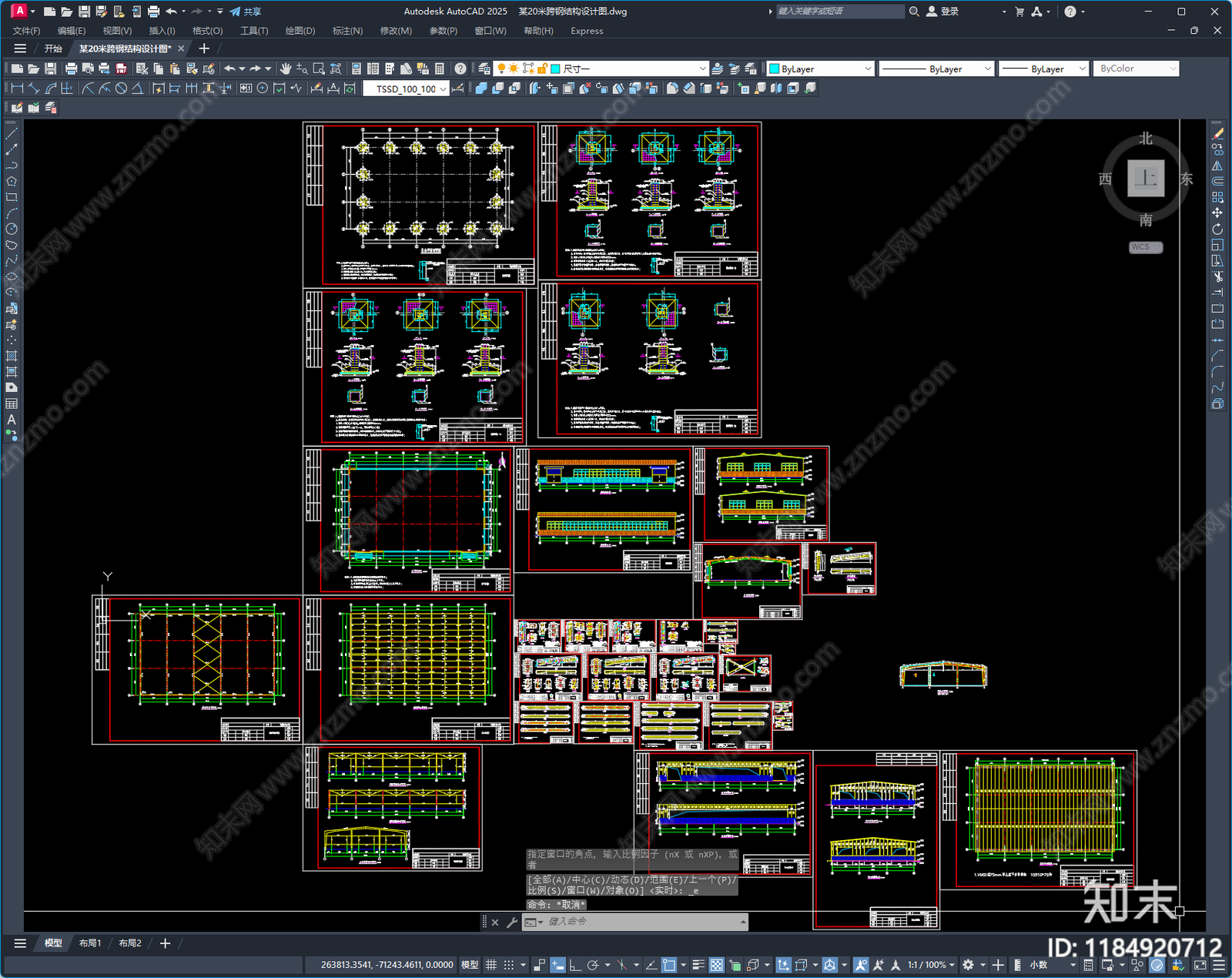Select the Rotate modify tool
The image size is (1232, 978).
point(1217,229)
